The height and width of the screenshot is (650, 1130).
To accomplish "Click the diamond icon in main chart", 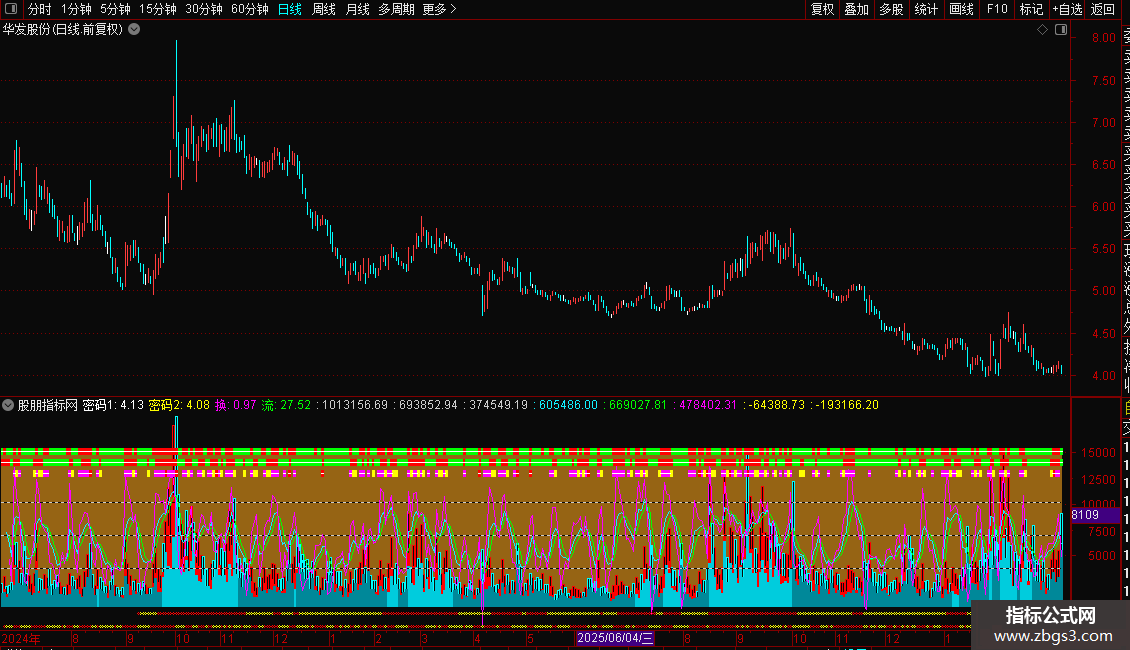I will coord(1042,30).
